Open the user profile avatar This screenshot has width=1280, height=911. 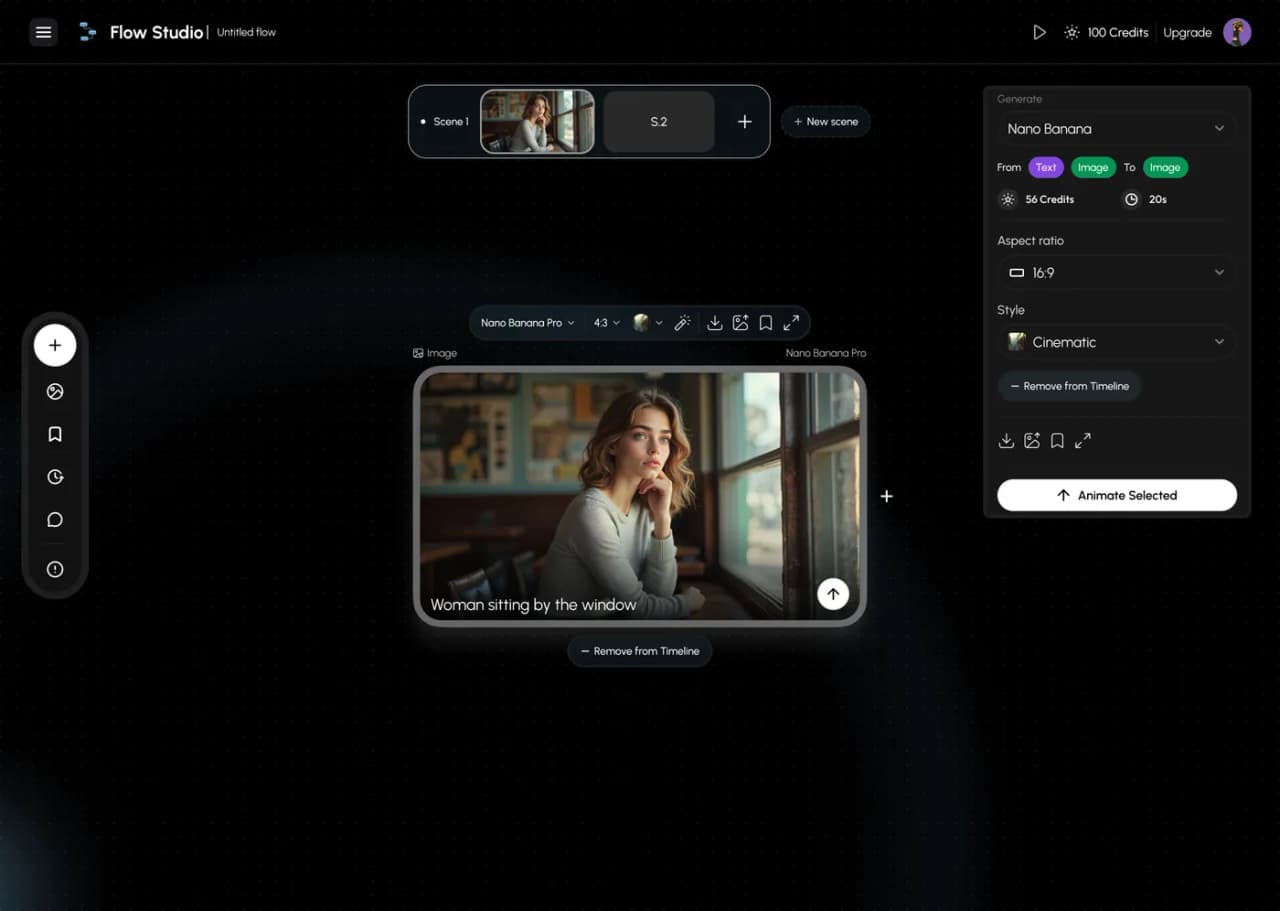[x=1237, y=32]
